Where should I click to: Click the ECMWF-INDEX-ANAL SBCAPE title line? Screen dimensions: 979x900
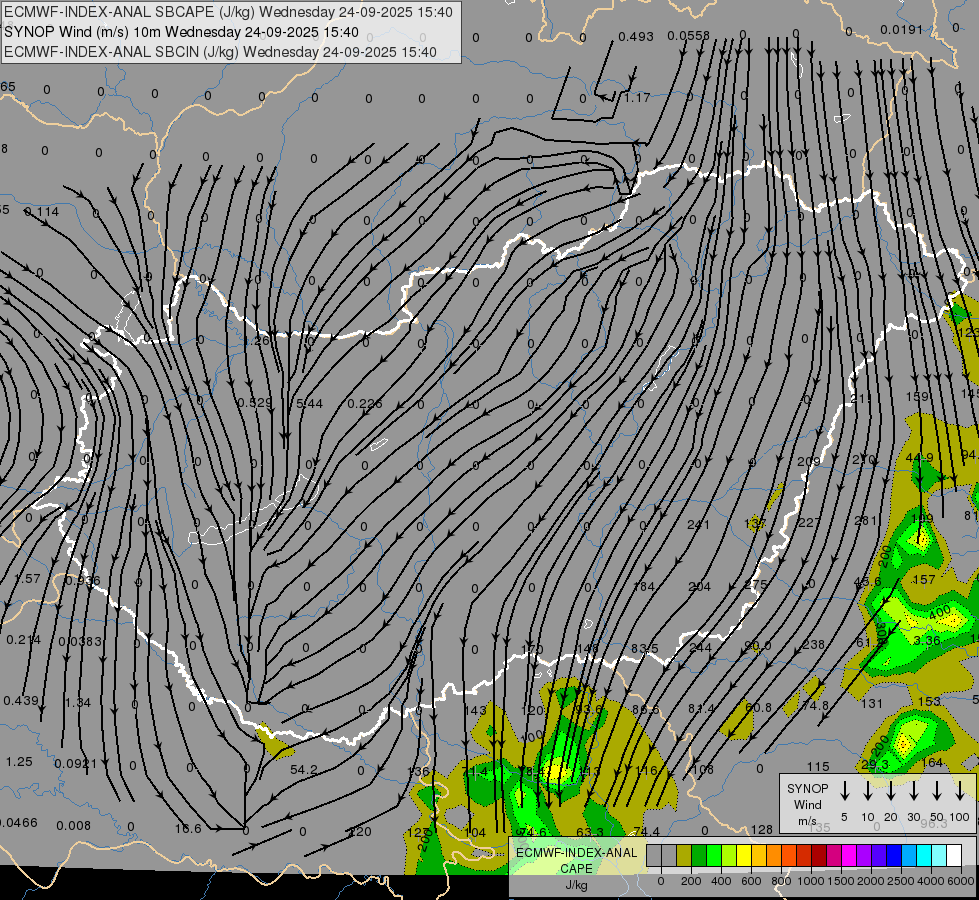(x=228, y=12)
